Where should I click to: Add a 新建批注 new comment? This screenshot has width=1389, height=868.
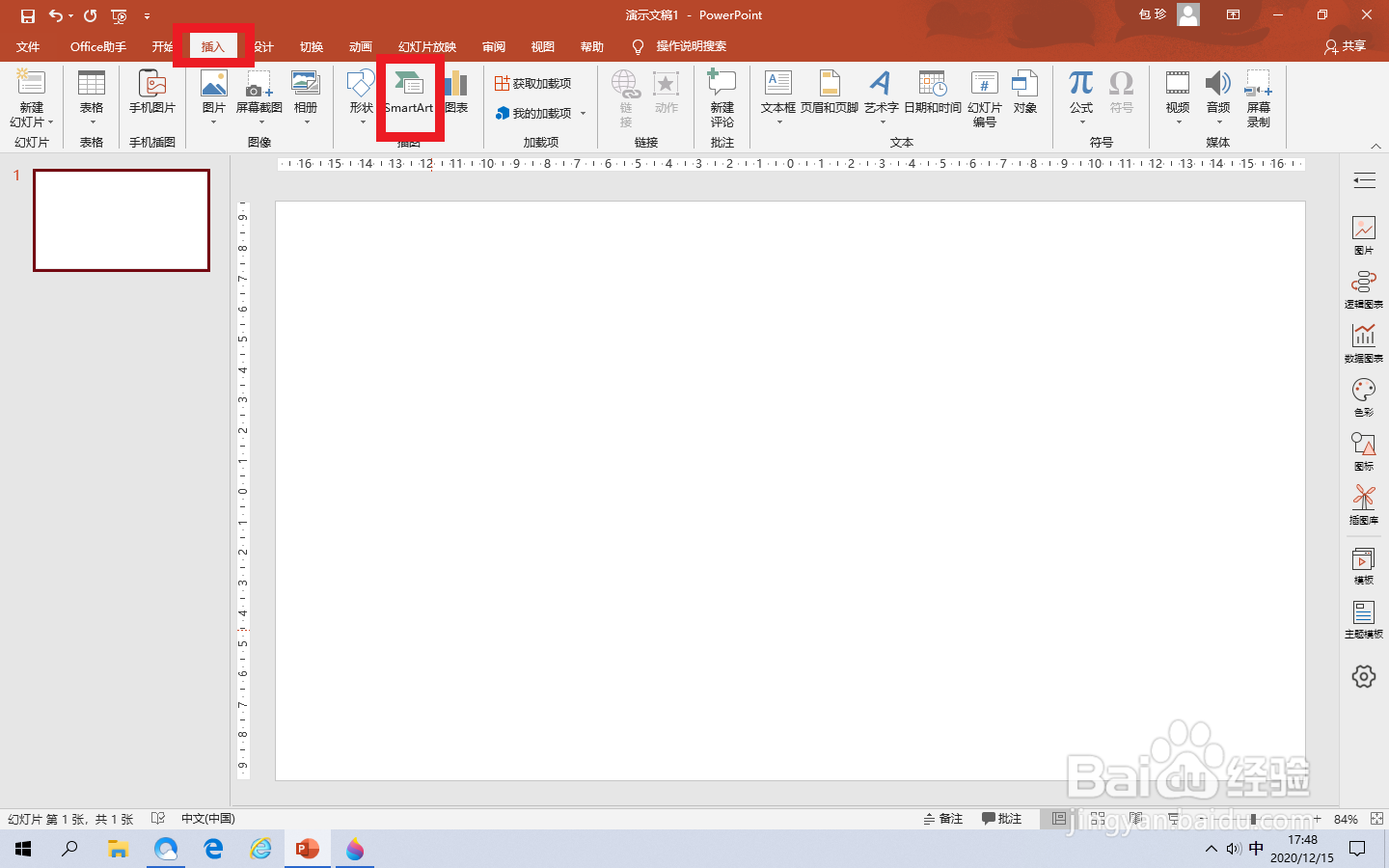pos(722,99)
